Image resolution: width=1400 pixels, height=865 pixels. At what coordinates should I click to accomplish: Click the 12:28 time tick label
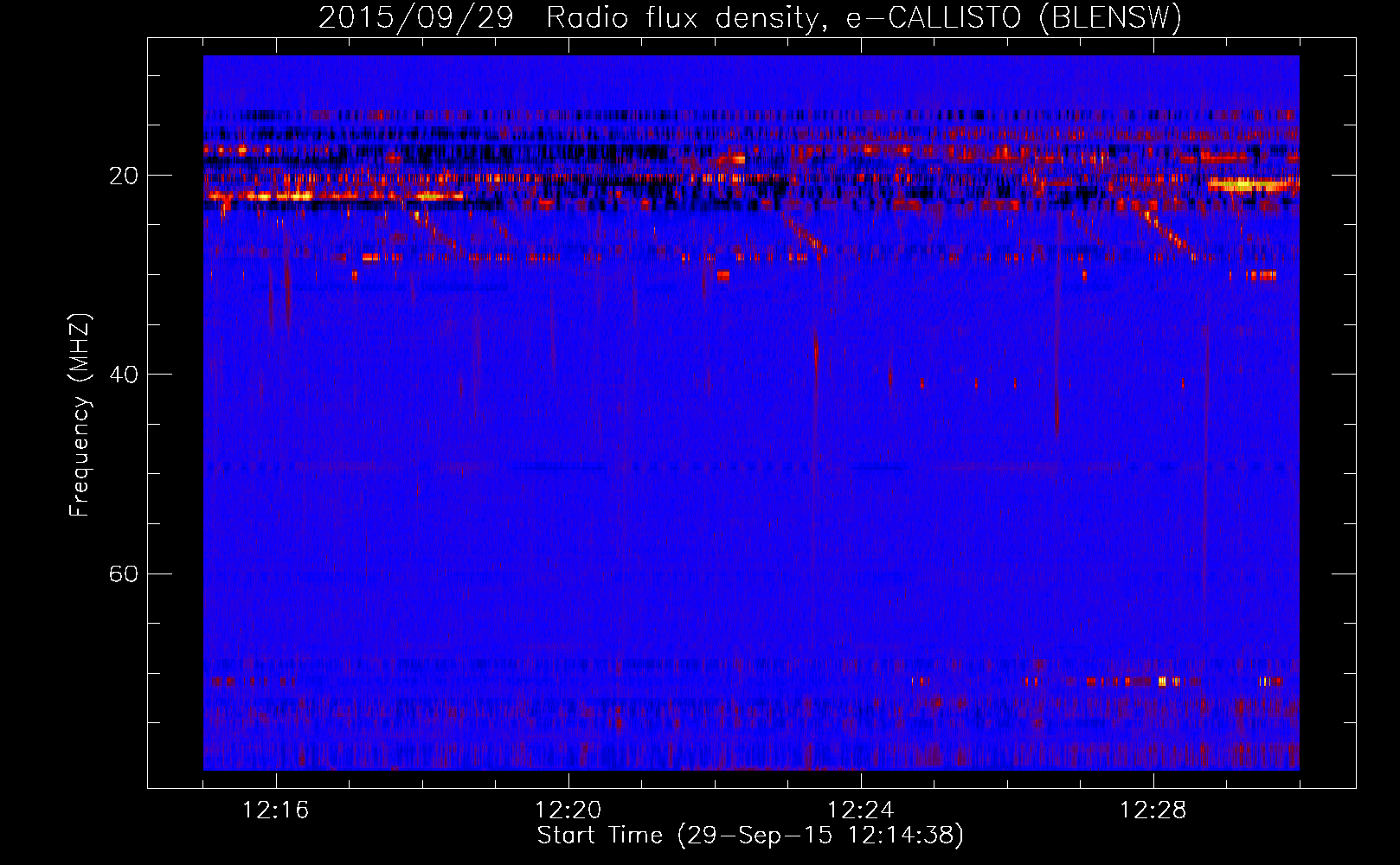pos(1153,811)
